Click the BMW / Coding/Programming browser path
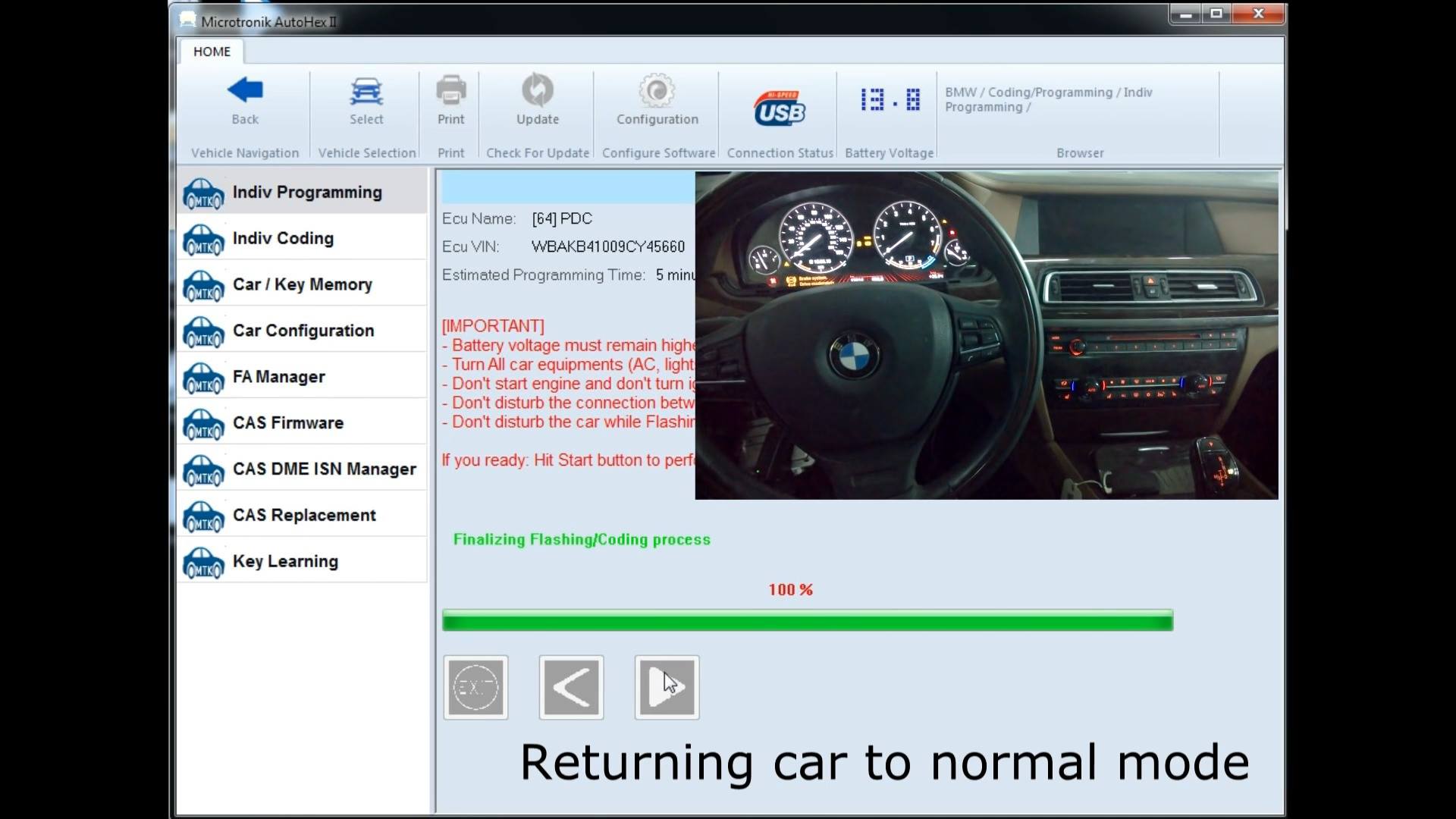 point(1048,99)
